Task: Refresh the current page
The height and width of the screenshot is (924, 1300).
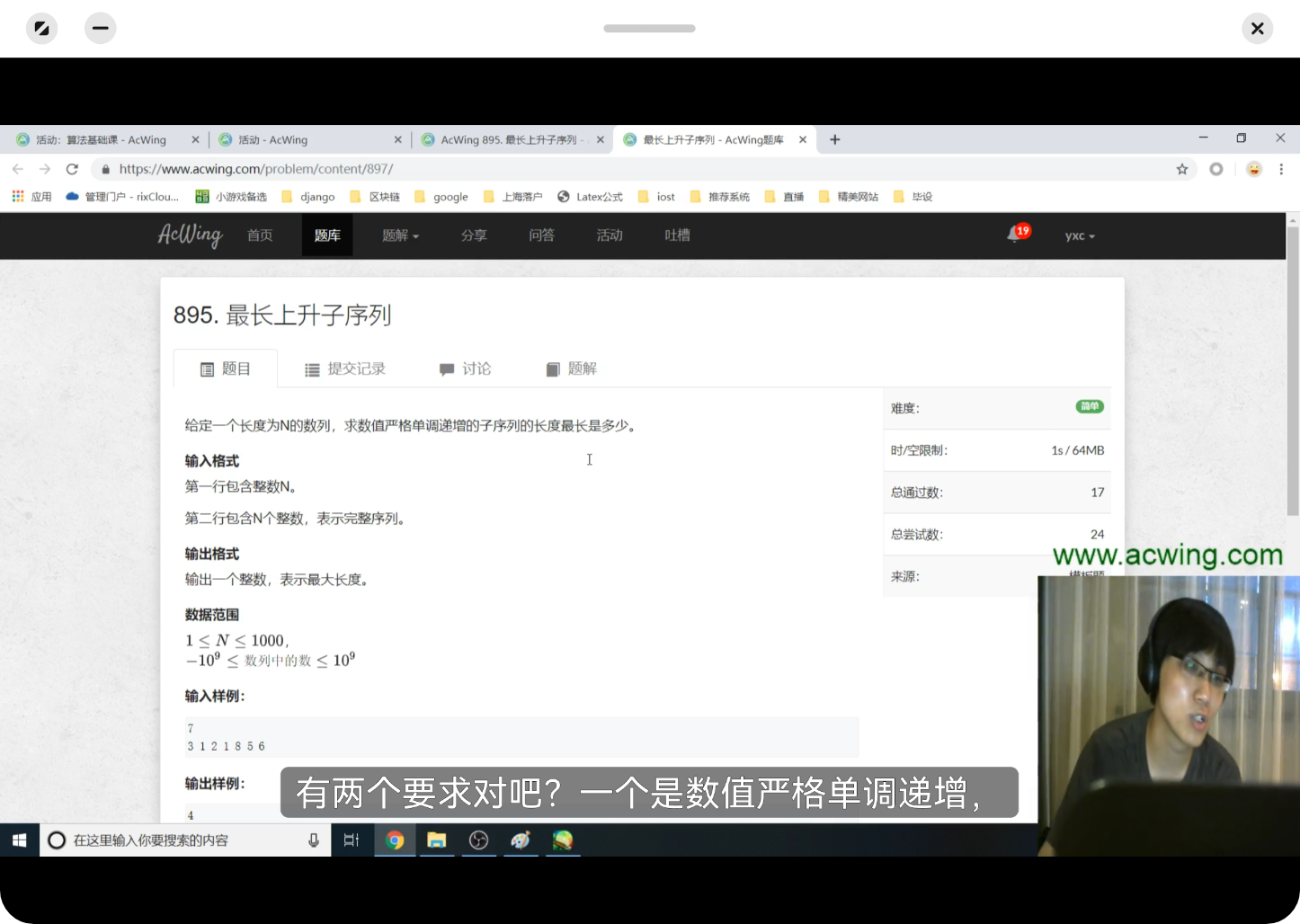Action: click(72, 169)
